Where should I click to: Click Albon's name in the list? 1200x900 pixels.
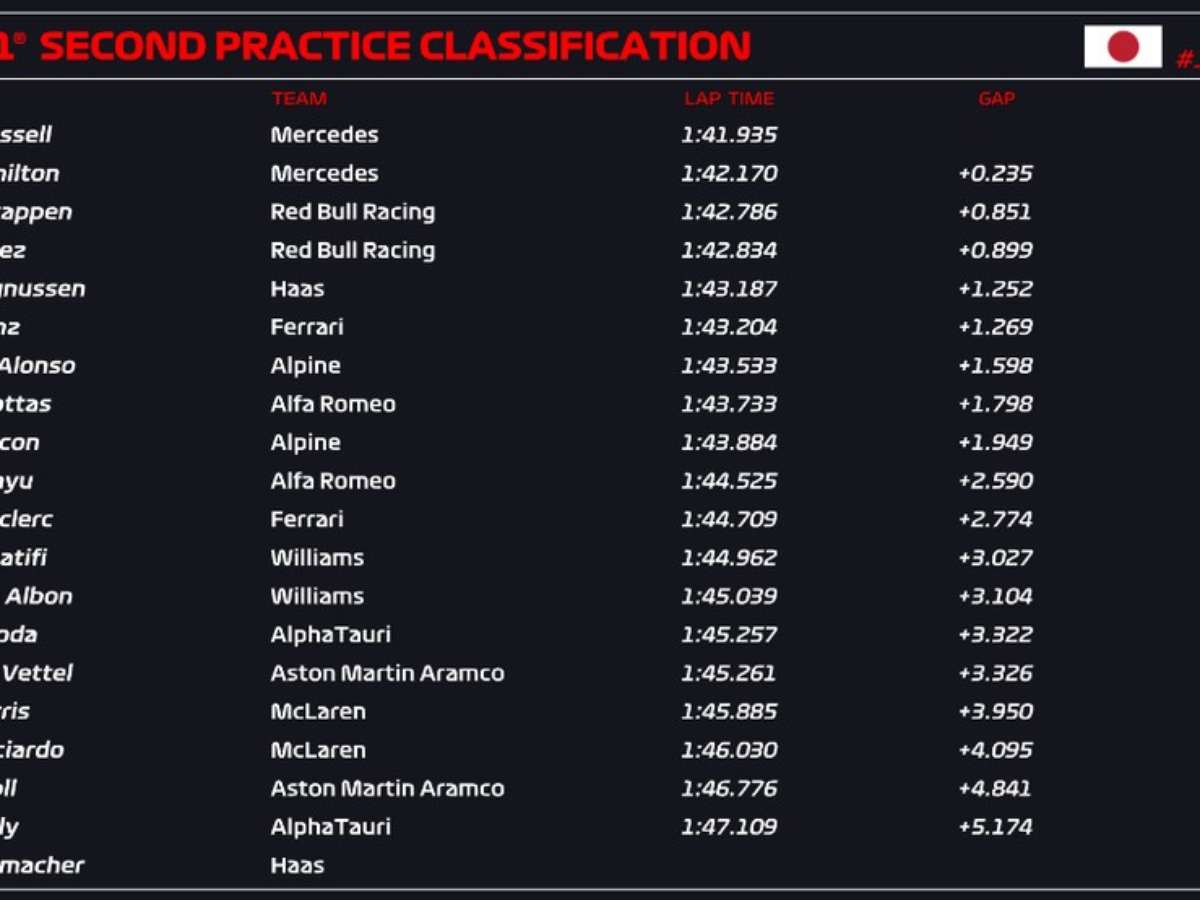40,596
